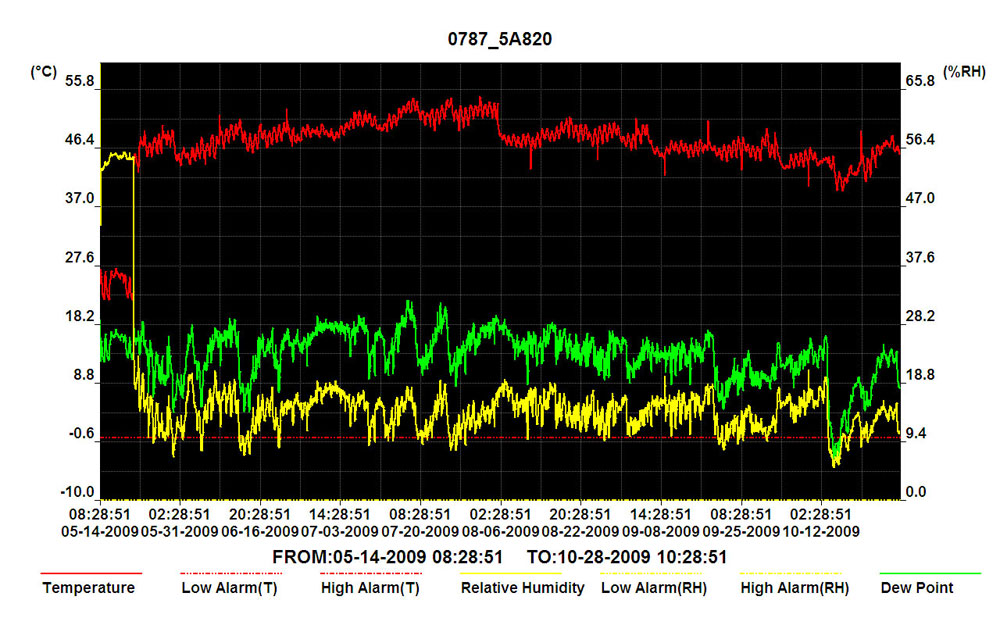
Task: Click the 10-12-2009 time axis label
Action: (x=821, y=531)
